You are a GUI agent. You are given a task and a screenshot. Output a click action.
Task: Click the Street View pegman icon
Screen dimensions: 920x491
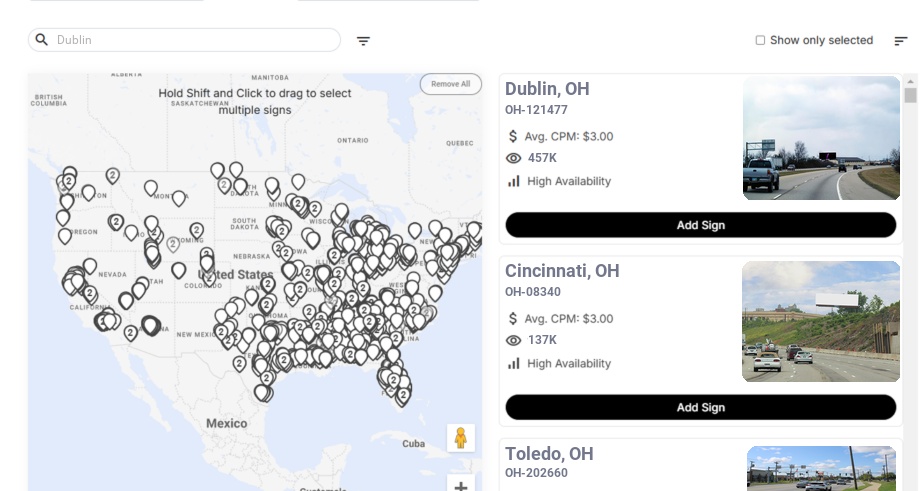[x=460, y=438]
